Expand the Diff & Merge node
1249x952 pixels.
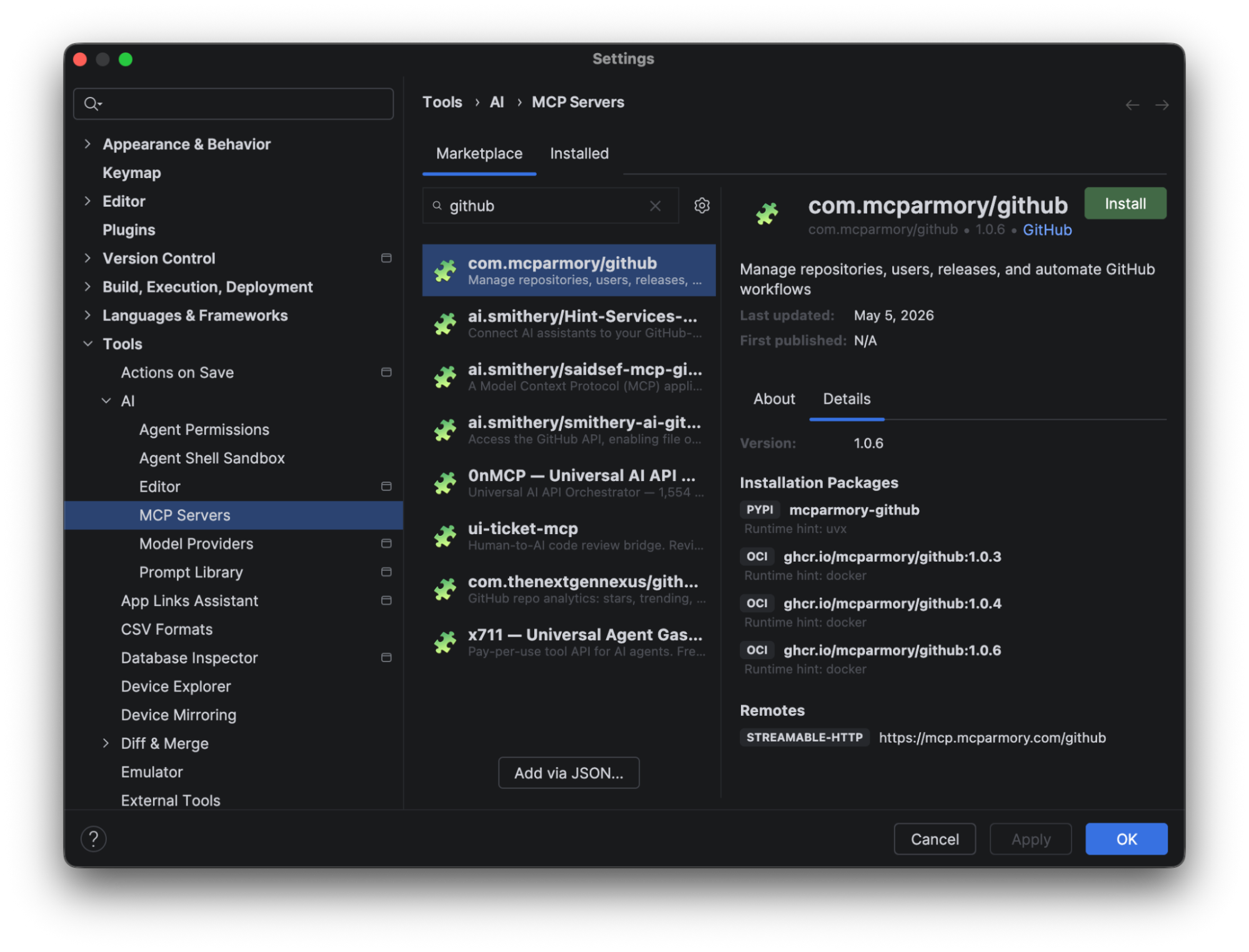coord(106,743)
